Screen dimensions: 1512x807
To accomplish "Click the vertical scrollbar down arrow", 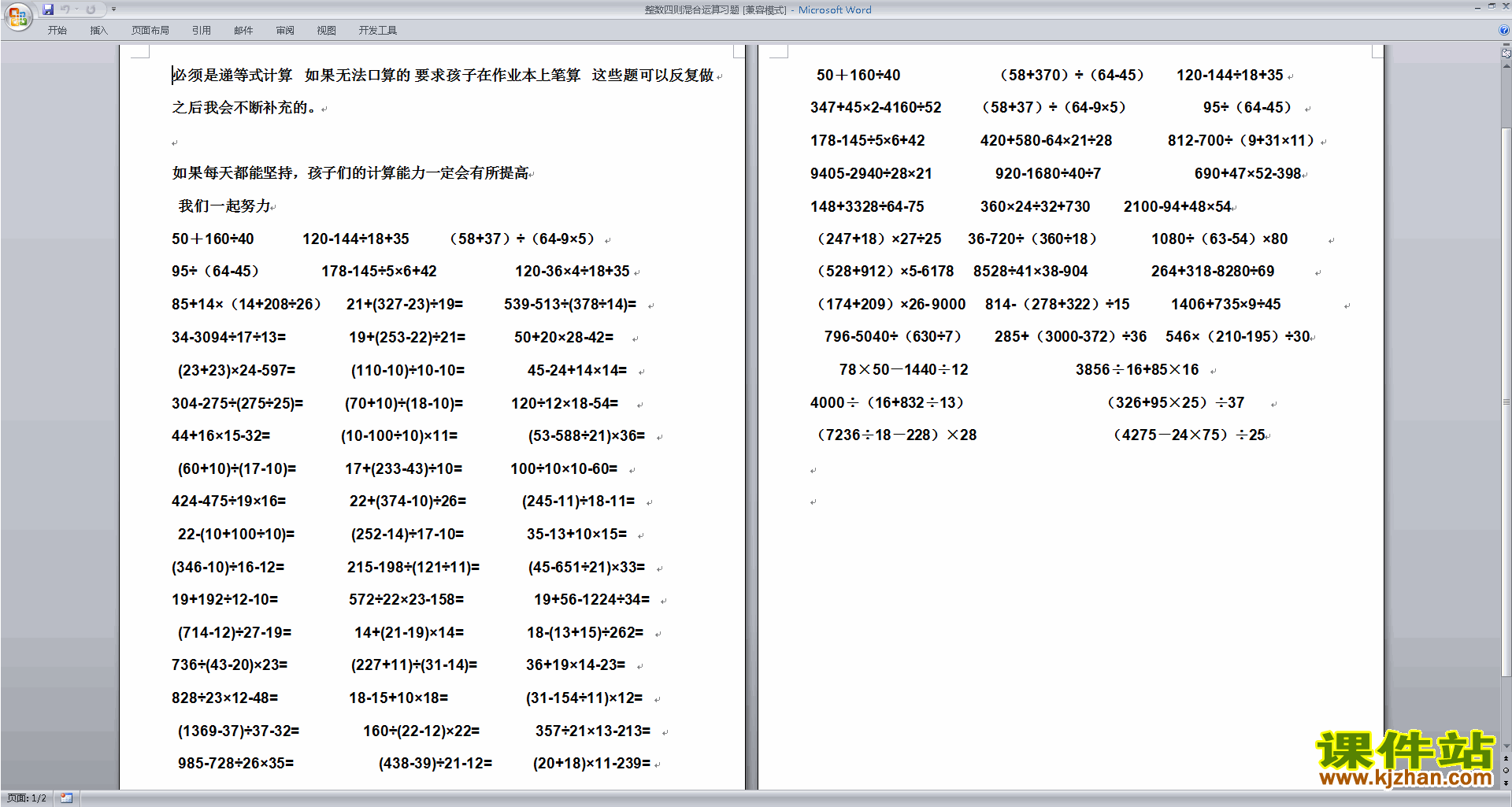I will (1506, 746).
